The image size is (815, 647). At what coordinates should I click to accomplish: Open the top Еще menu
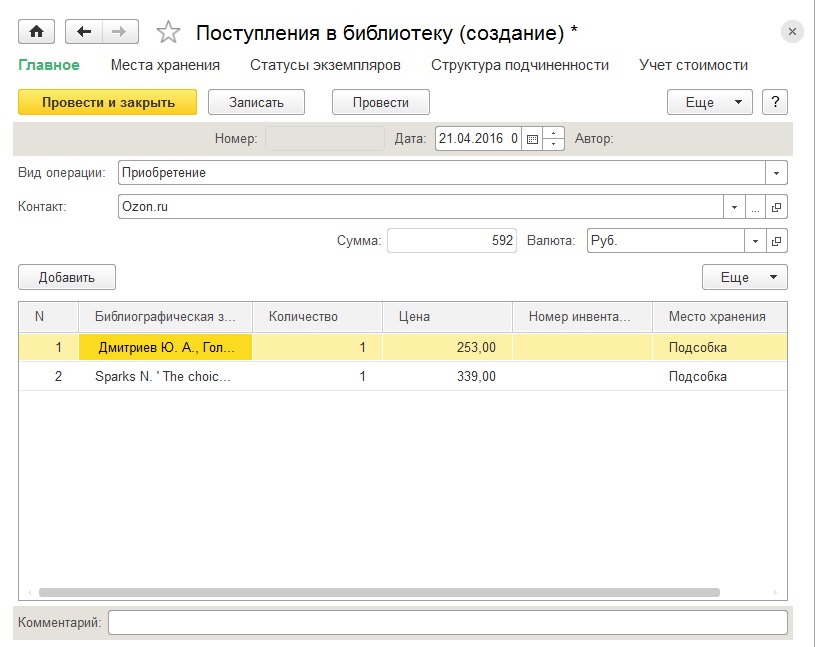[709, 102]
